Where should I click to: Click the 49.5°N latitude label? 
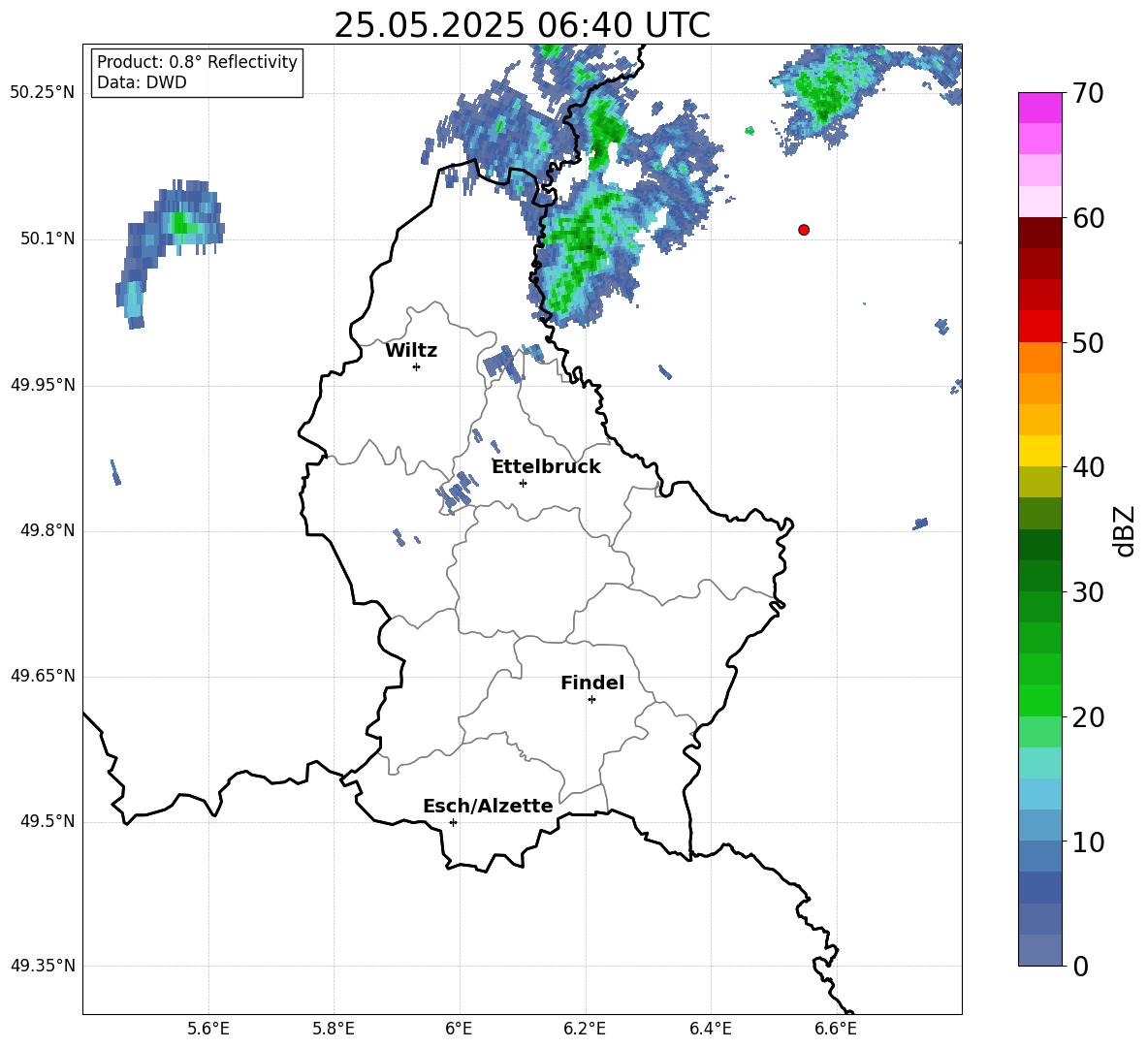coord(48,821)
